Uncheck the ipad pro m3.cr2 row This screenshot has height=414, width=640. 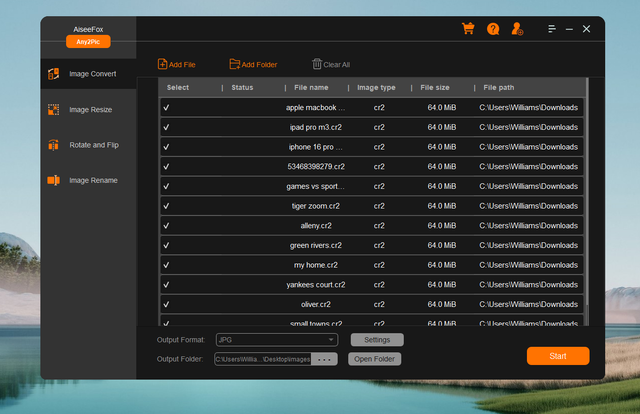[x=166, y=127]
